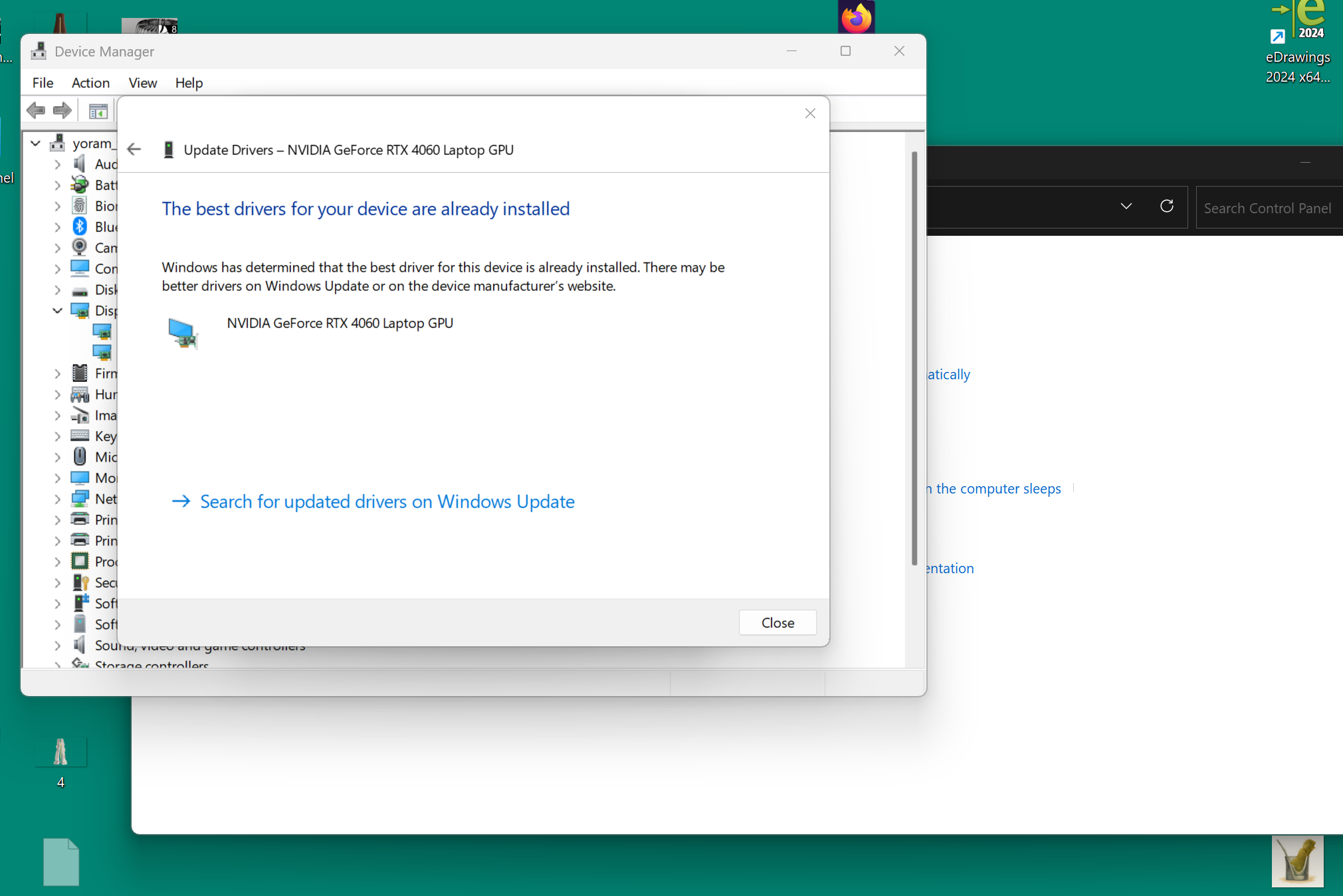This screenshot has width=1343, height=896.
Task: Click first display adapter icon under Display
Action: (x=102, y=331)
